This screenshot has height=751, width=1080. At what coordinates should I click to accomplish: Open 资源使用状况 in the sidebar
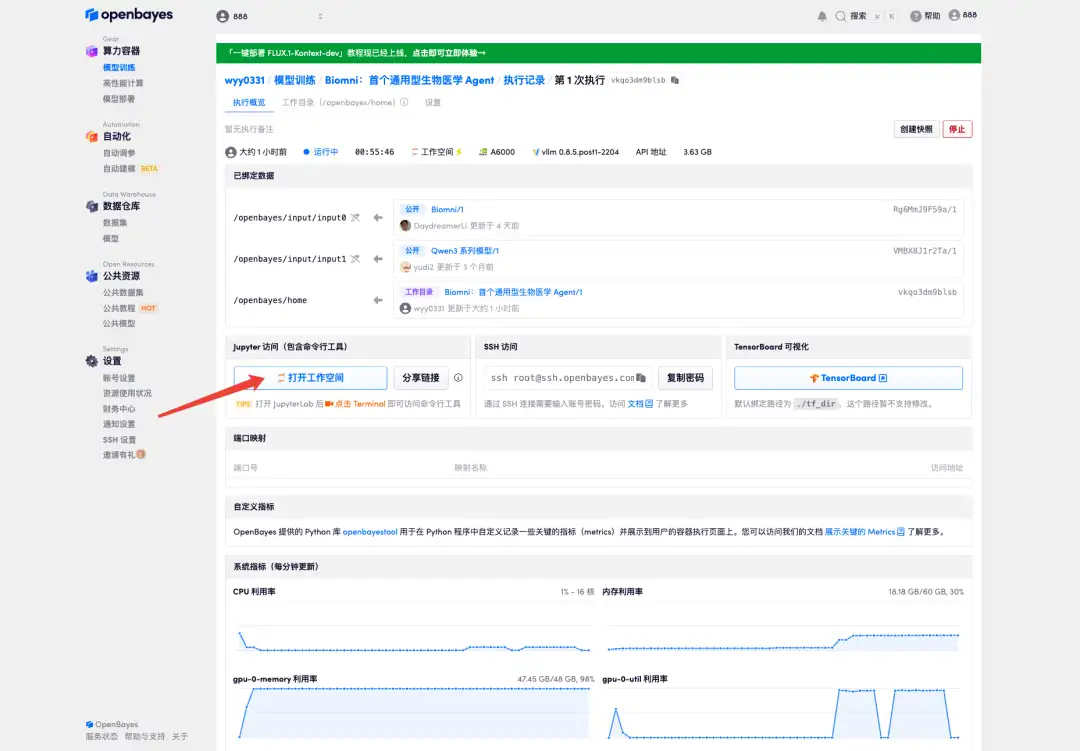[x=127, y=393]
